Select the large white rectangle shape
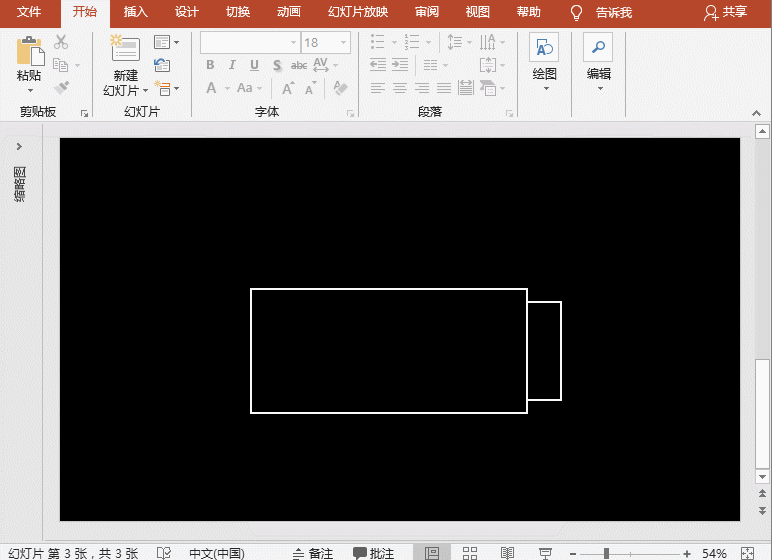 [x=389, y=351]
